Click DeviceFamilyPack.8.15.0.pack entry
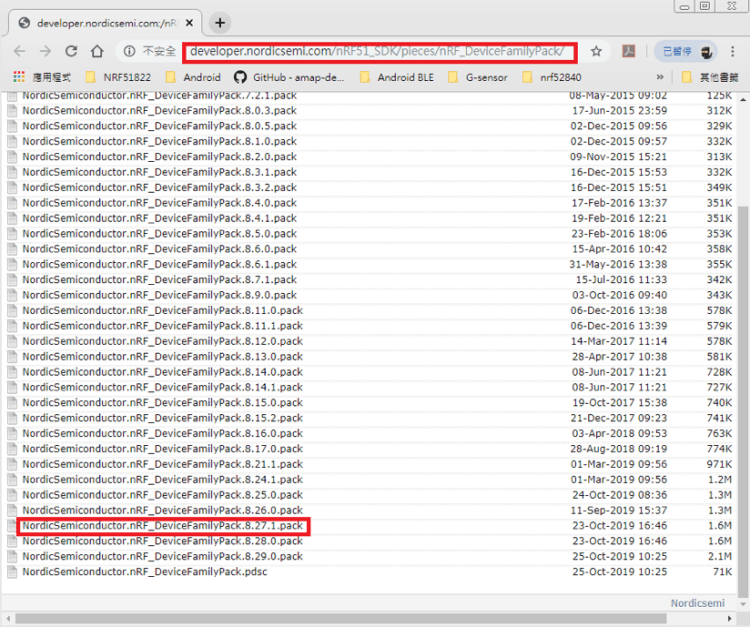 click(x=163, y=402)
